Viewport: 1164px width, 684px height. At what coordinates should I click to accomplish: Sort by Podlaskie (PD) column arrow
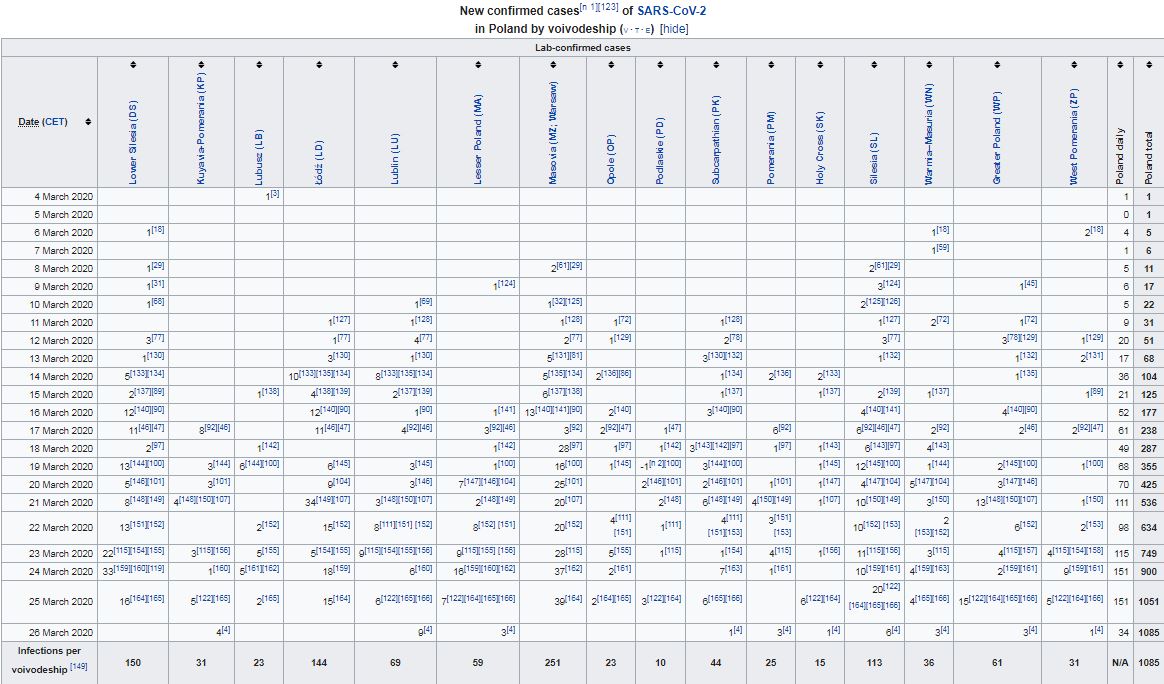661,65
